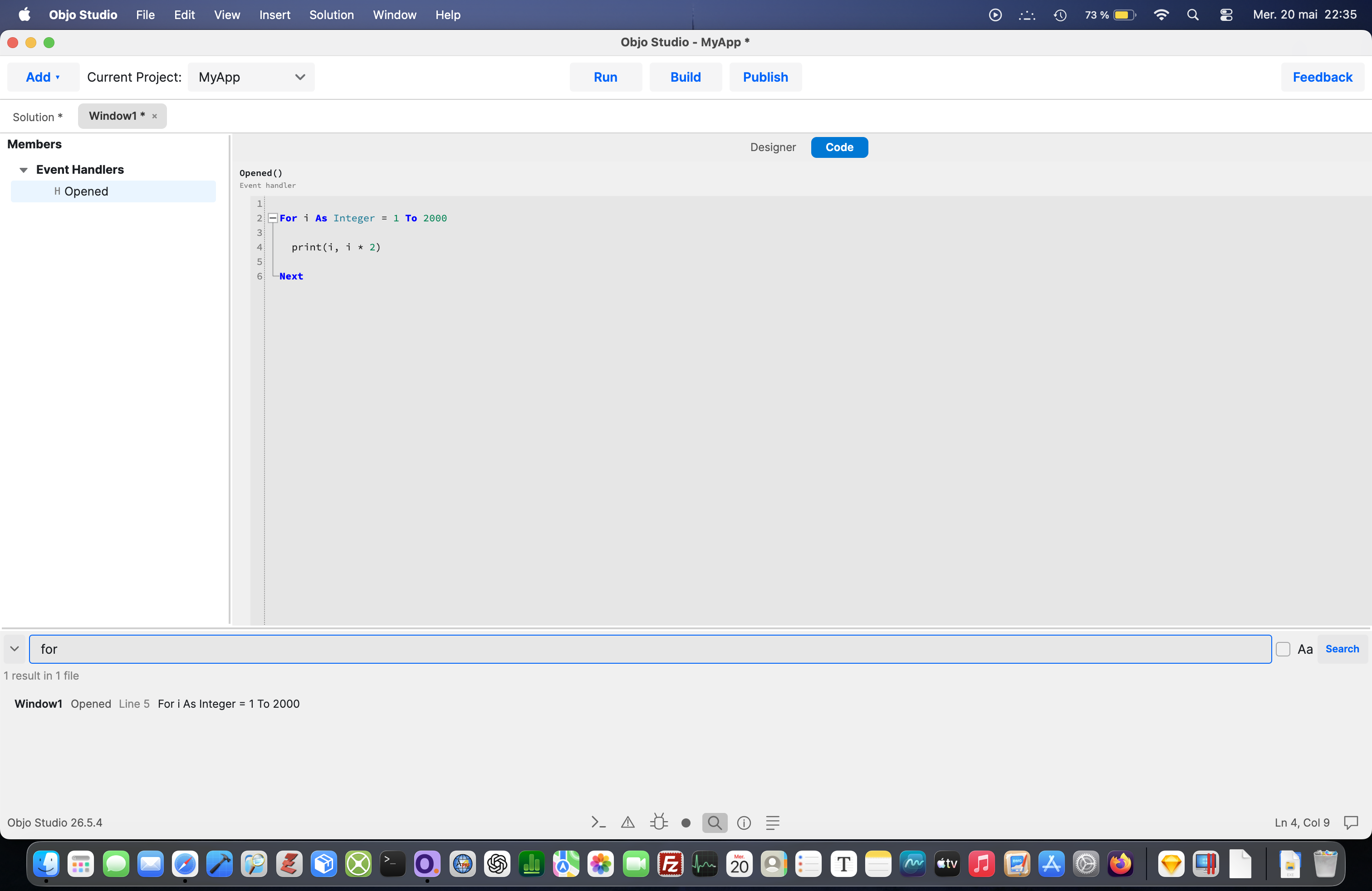Open Photos from the Dock
Image resolution: width=1372 pixels, height=891 pixels.
pyautogui.click(x=601, y=863)
